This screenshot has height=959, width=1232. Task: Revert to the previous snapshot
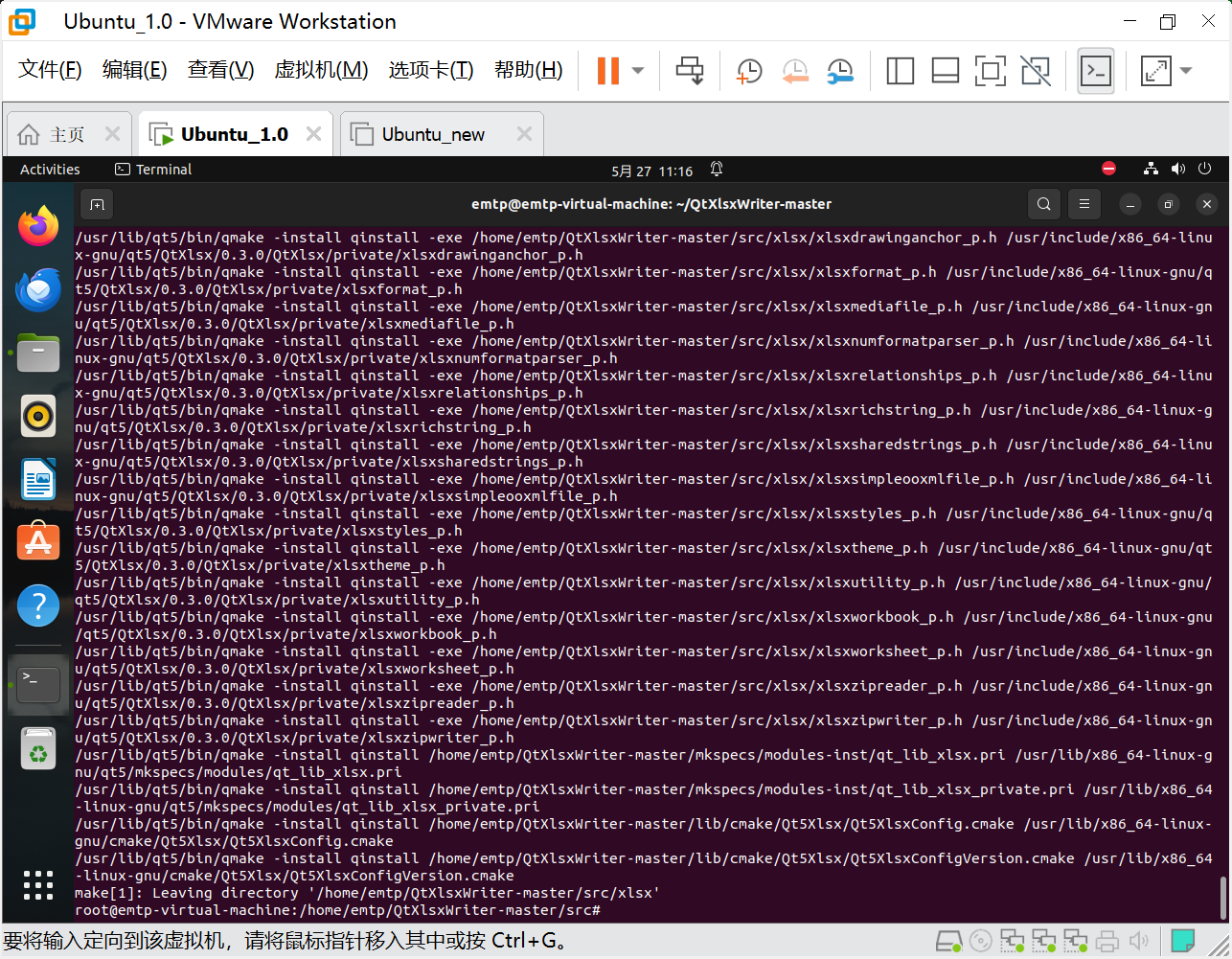click(794, 70)
